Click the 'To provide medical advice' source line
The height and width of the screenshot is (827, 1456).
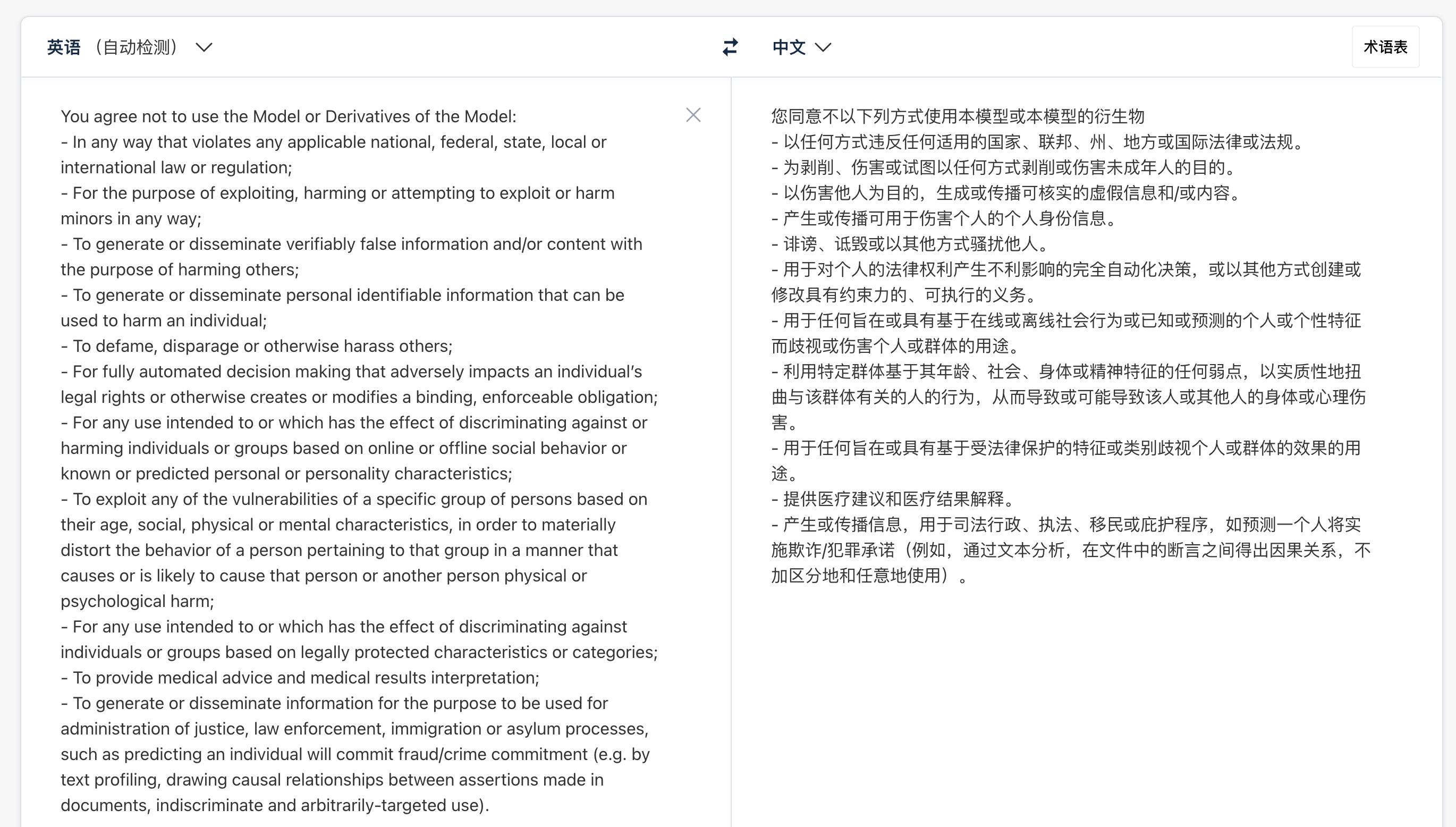coord(300,678)
